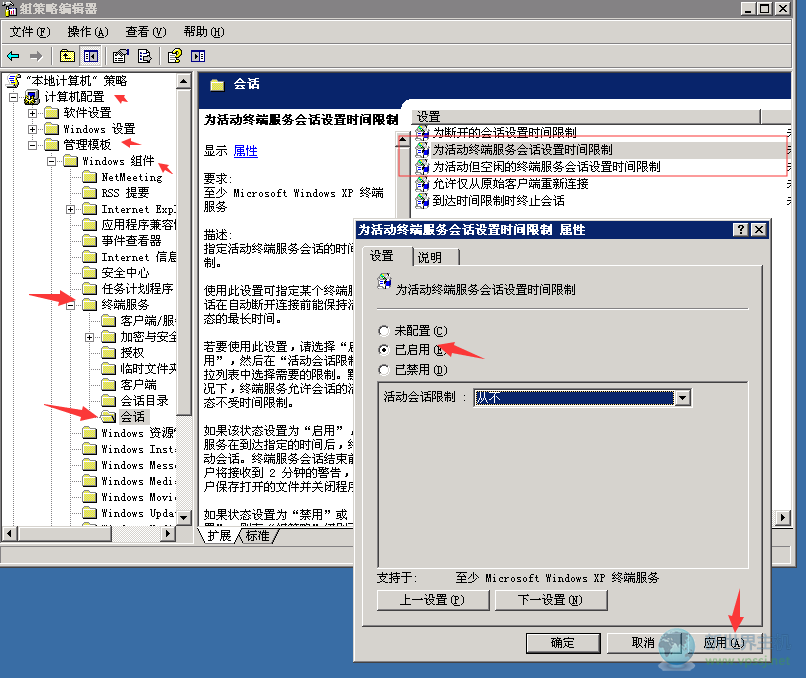Select the 事件查看器 tree item
The height and width of the screenshot is (678, 806).
[132, 241]
